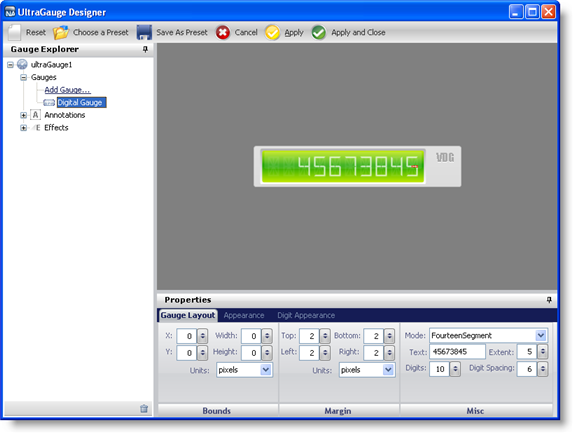
Task: Click the Add Gauge... link
Action: 67,90
